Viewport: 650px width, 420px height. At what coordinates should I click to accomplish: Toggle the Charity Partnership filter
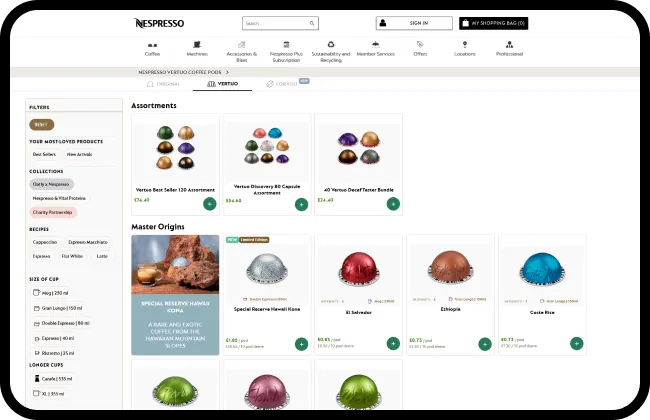pos(53,212)
